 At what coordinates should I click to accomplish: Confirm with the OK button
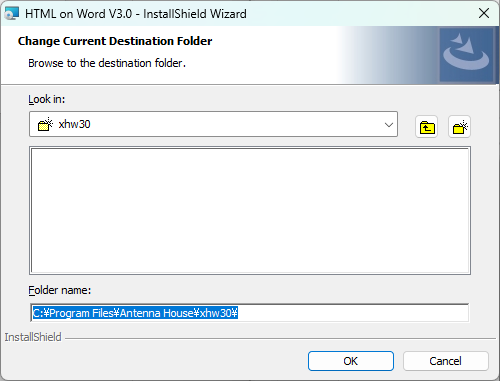(351, 361)
